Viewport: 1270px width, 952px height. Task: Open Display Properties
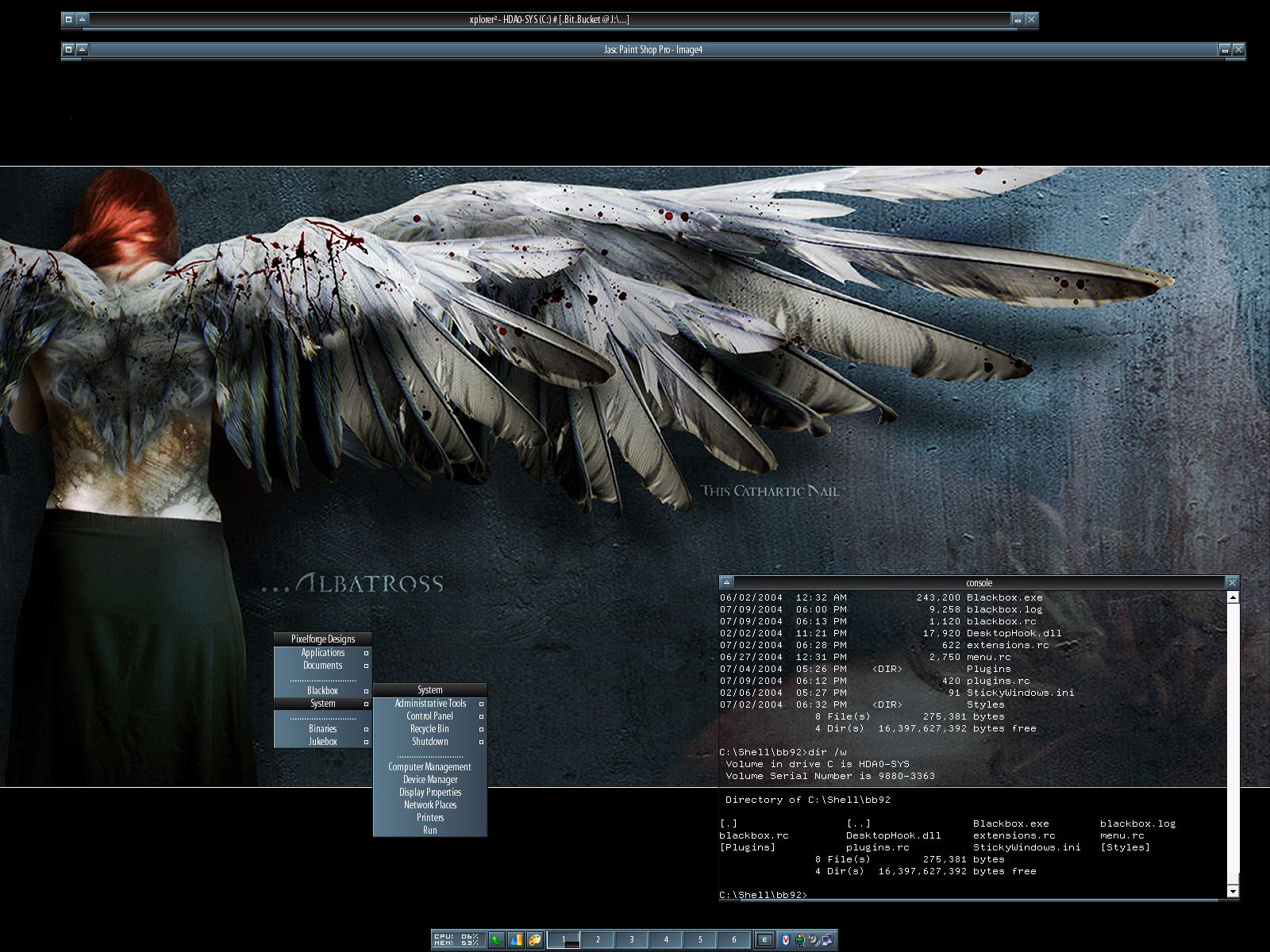click(429, 793)
